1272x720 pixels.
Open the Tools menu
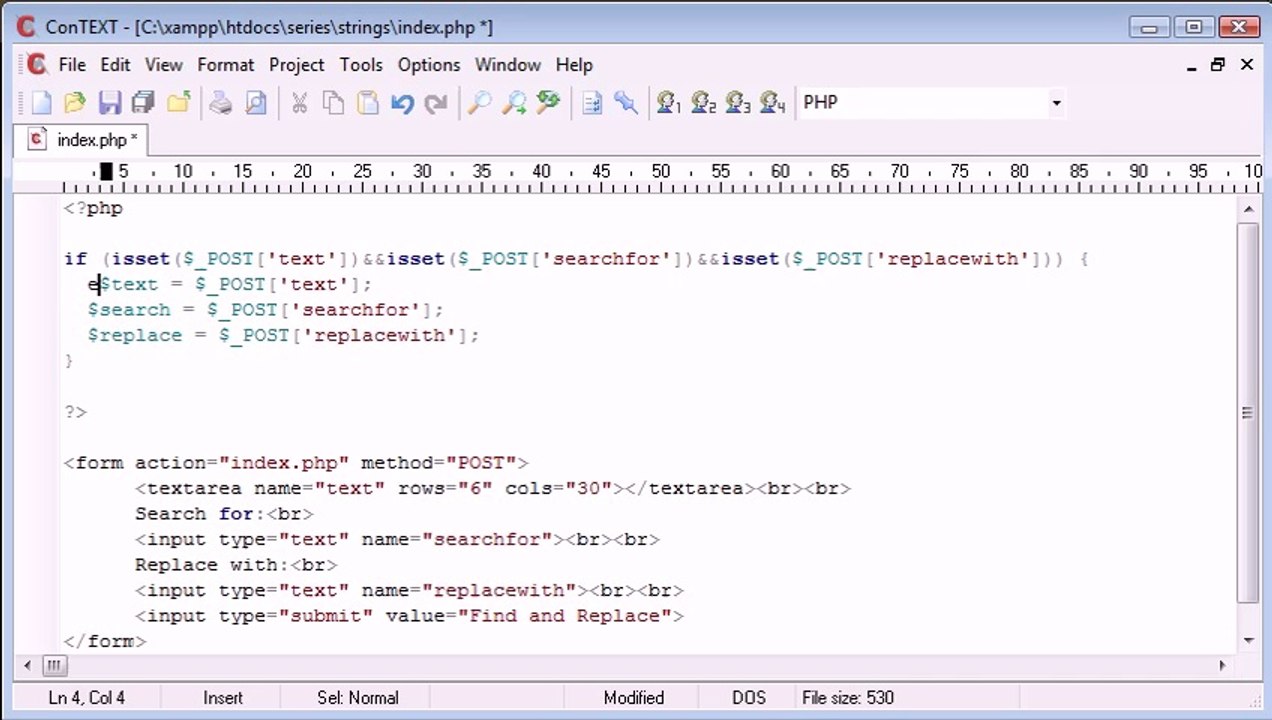click(361, 64)
